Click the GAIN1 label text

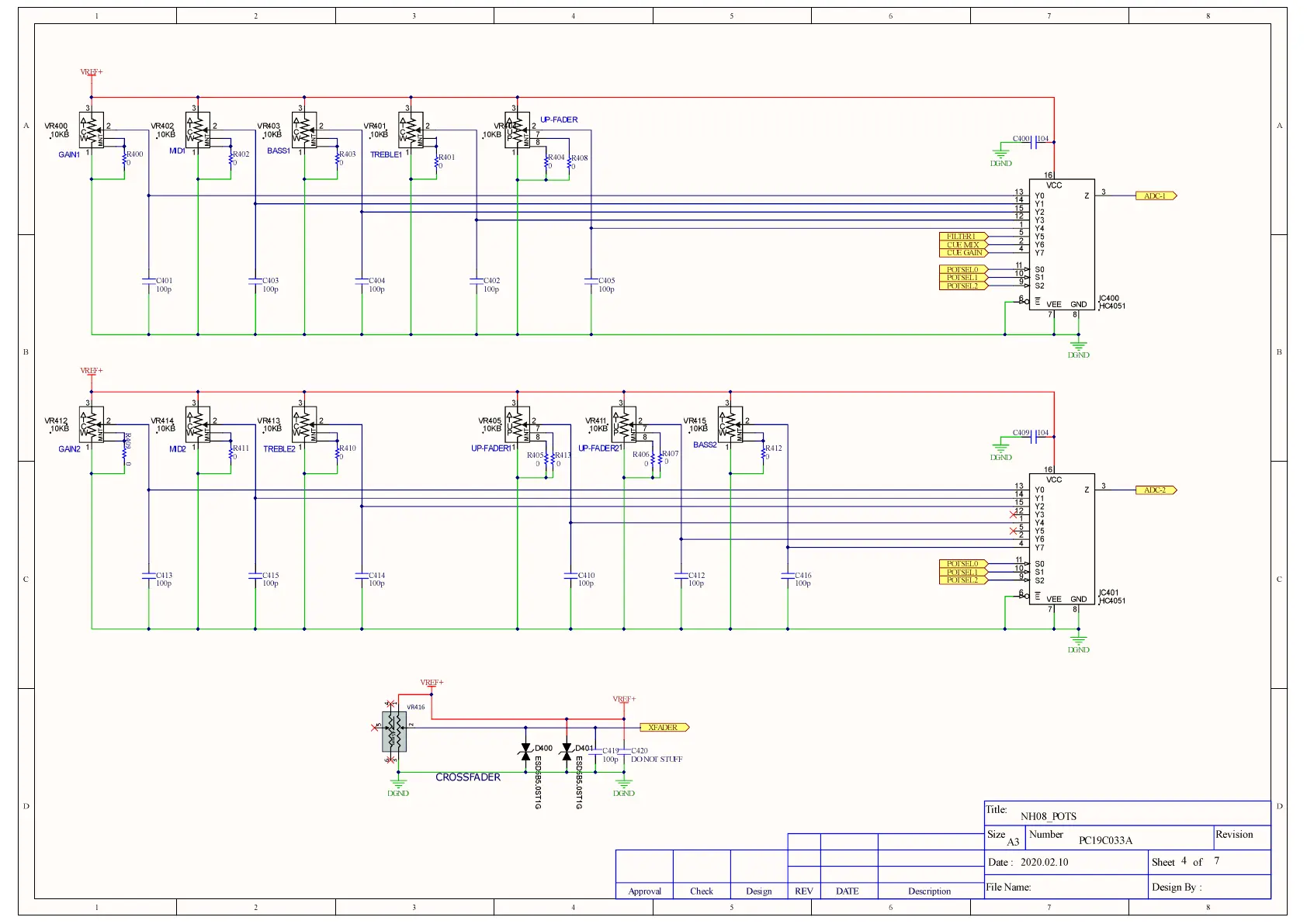pyautogui.click(x=69, y=154)
